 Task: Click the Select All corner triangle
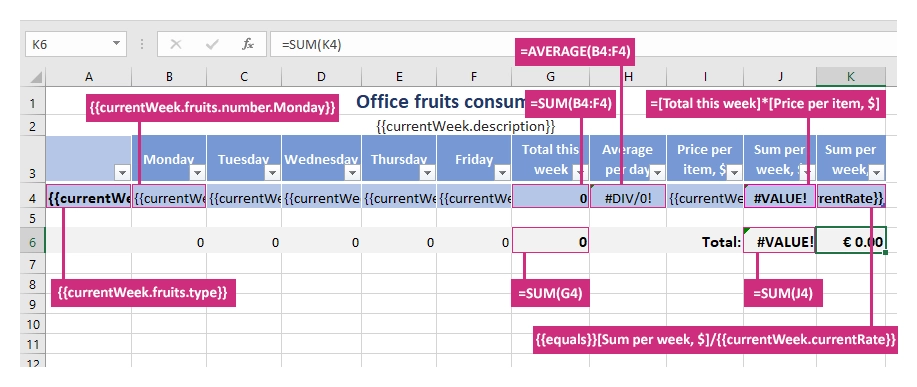[36, 77]
